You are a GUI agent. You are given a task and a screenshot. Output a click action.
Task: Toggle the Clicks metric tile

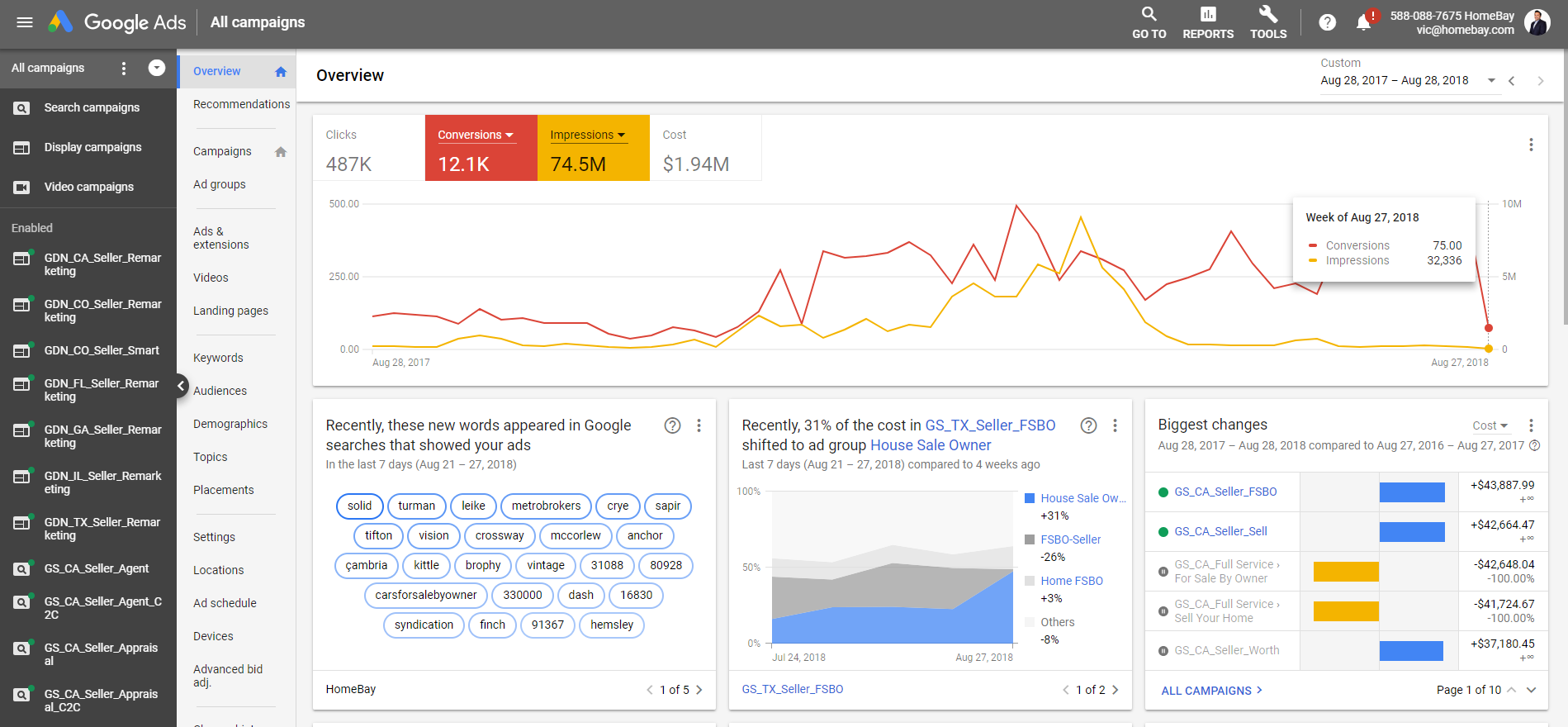click(x=368, y=148)
